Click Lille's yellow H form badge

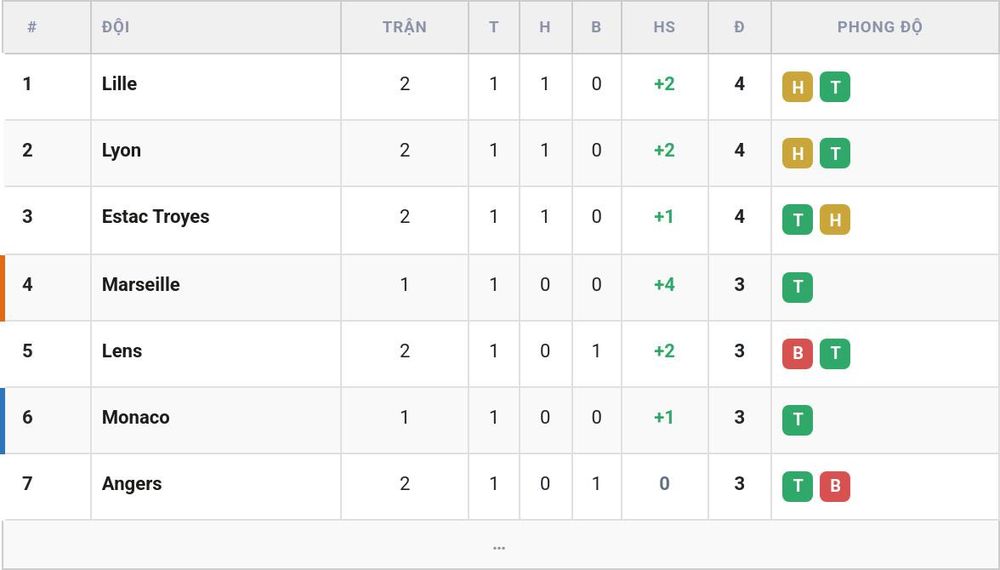[797, 87]
